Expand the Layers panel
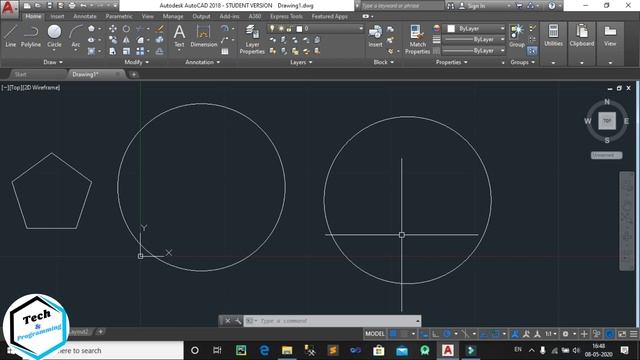Screen dimensions: 640x360 [x=301, y=62]
